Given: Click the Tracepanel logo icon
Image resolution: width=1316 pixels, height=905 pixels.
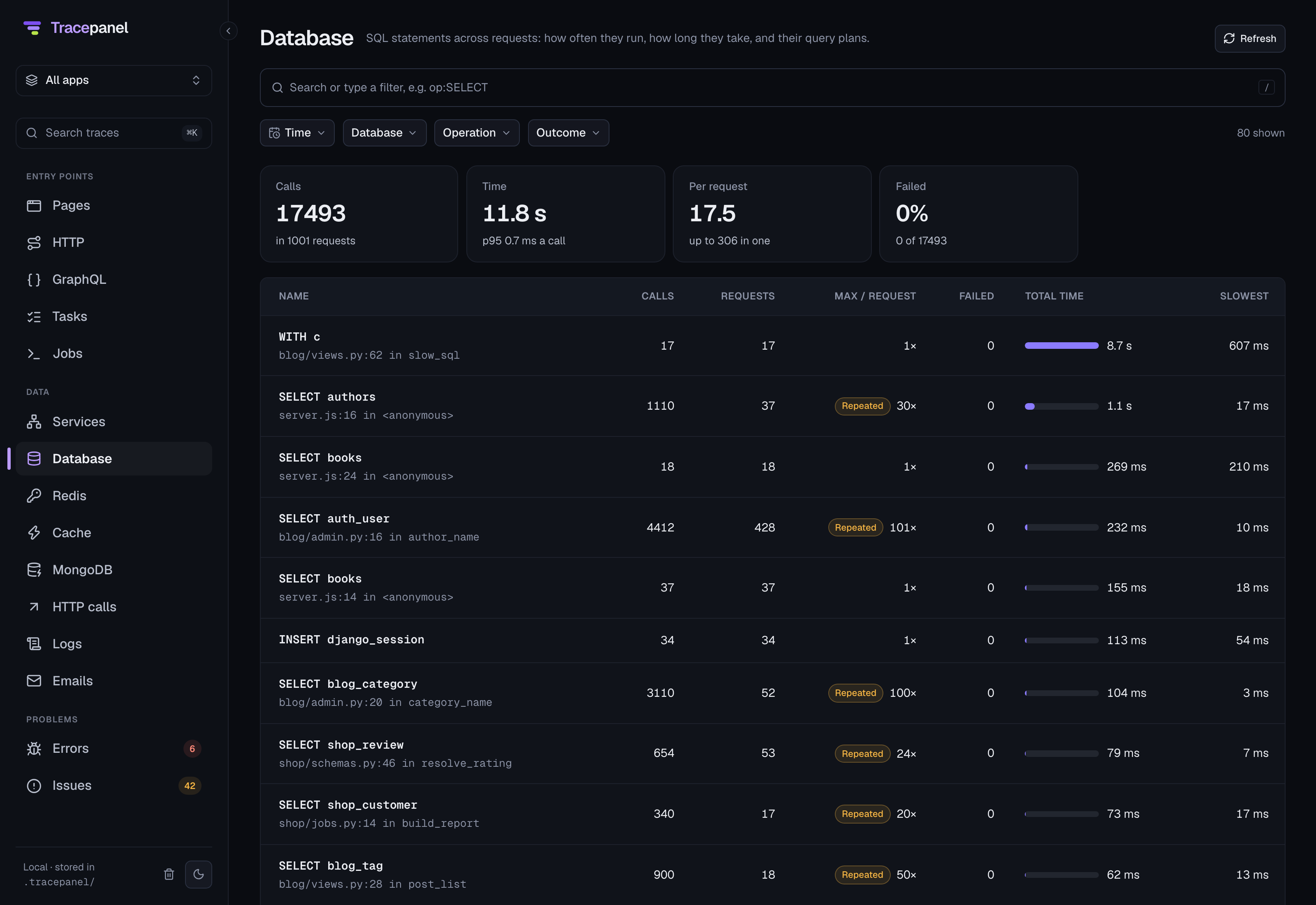Looking at the screenshot, I should [x=32, y=28].
